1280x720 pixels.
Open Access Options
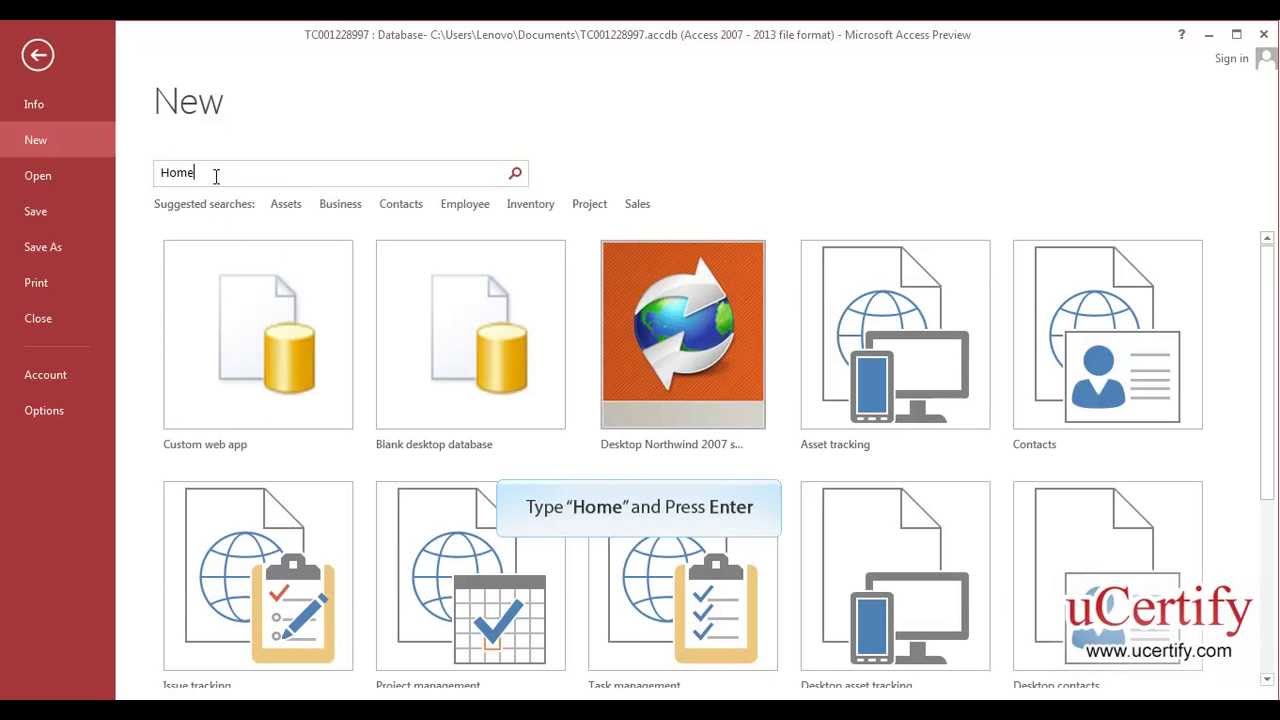(x=57, y=411)
